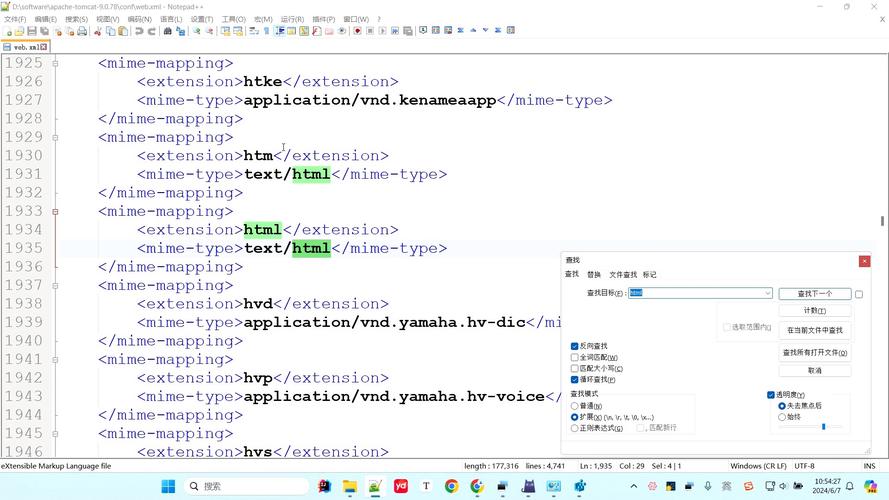Open the 插件(P) menu
Image resolution: width=889 pixels, height=500 pixels.
(x=324, y=19)
